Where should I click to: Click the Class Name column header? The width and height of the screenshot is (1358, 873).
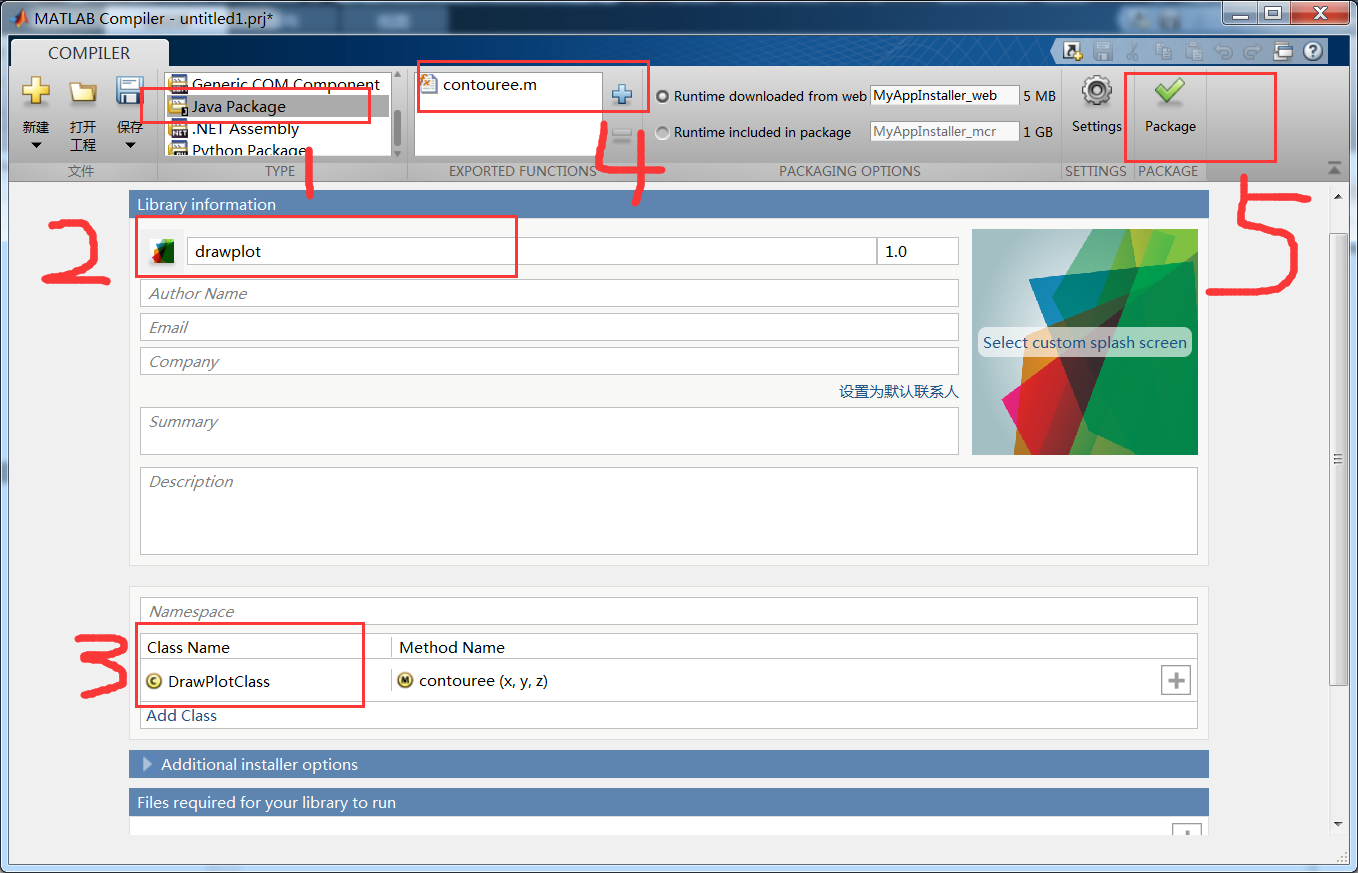[x=188, y=648]
